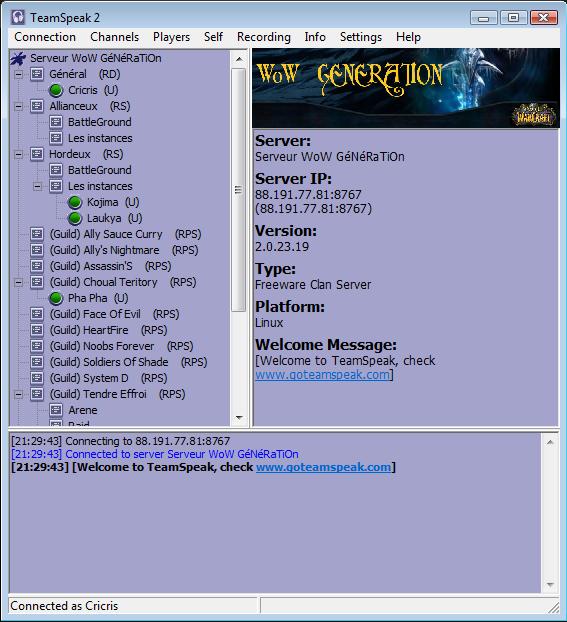Click the chat log scroll-up arrow
This screenshot has height=622, width=567.
click(550, 442)
